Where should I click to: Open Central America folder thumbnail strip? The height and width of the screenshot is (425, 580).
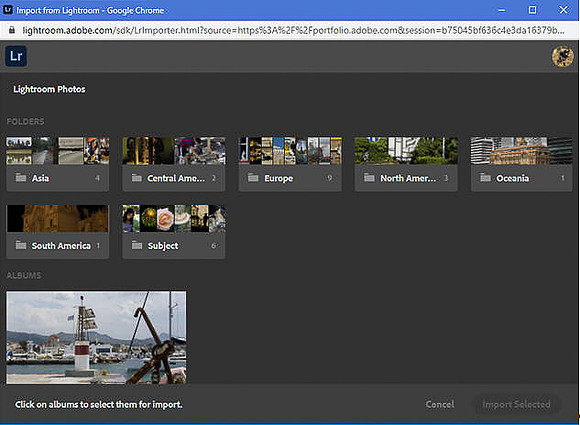click(174, 151)
